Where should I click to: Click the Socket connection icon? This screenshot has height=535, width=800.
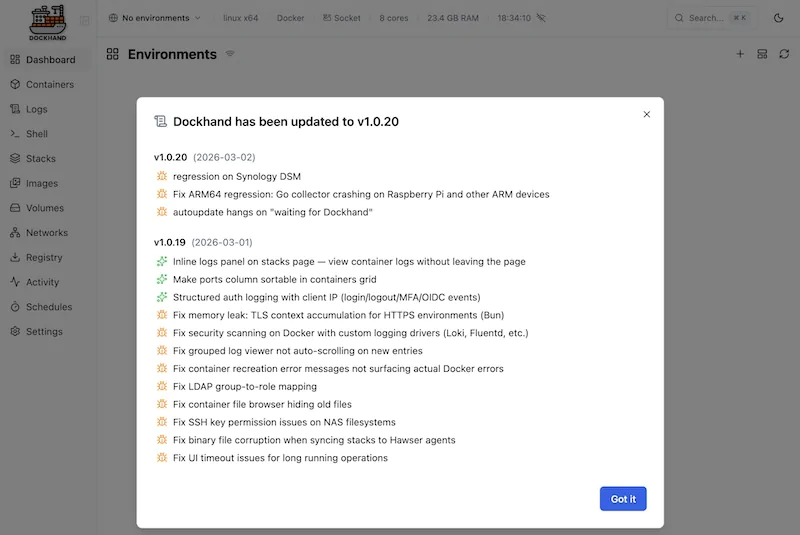point(327,18)
